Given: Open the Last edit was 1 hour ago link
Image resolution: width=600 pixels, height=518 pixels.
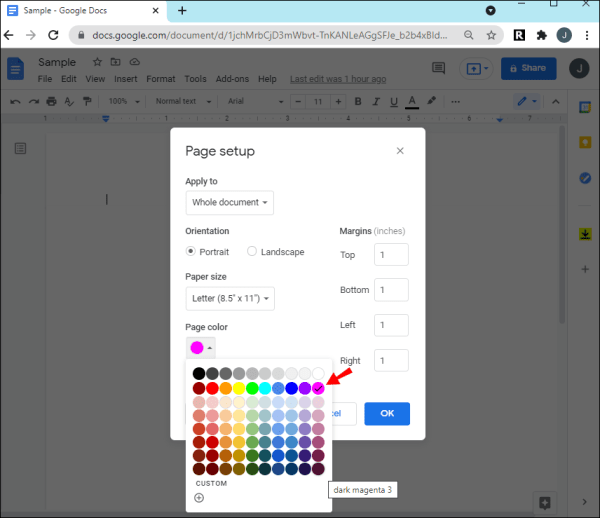Looking at the screenshot, I should pyautogui.click(x=338, y=79).
